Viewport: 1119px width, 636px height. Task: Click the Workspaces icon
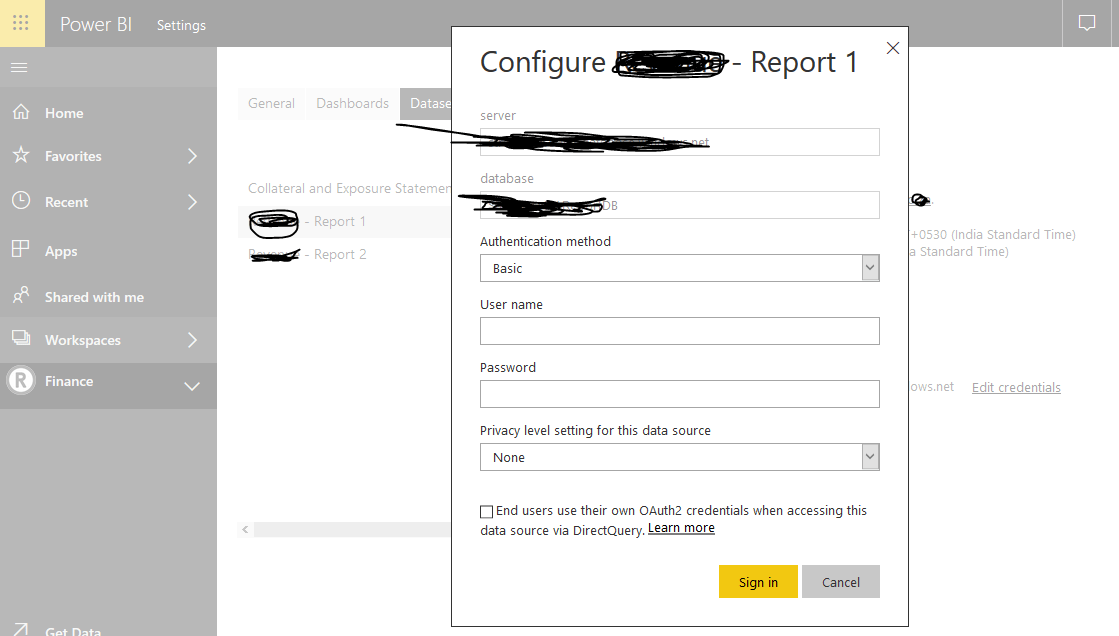21,338
